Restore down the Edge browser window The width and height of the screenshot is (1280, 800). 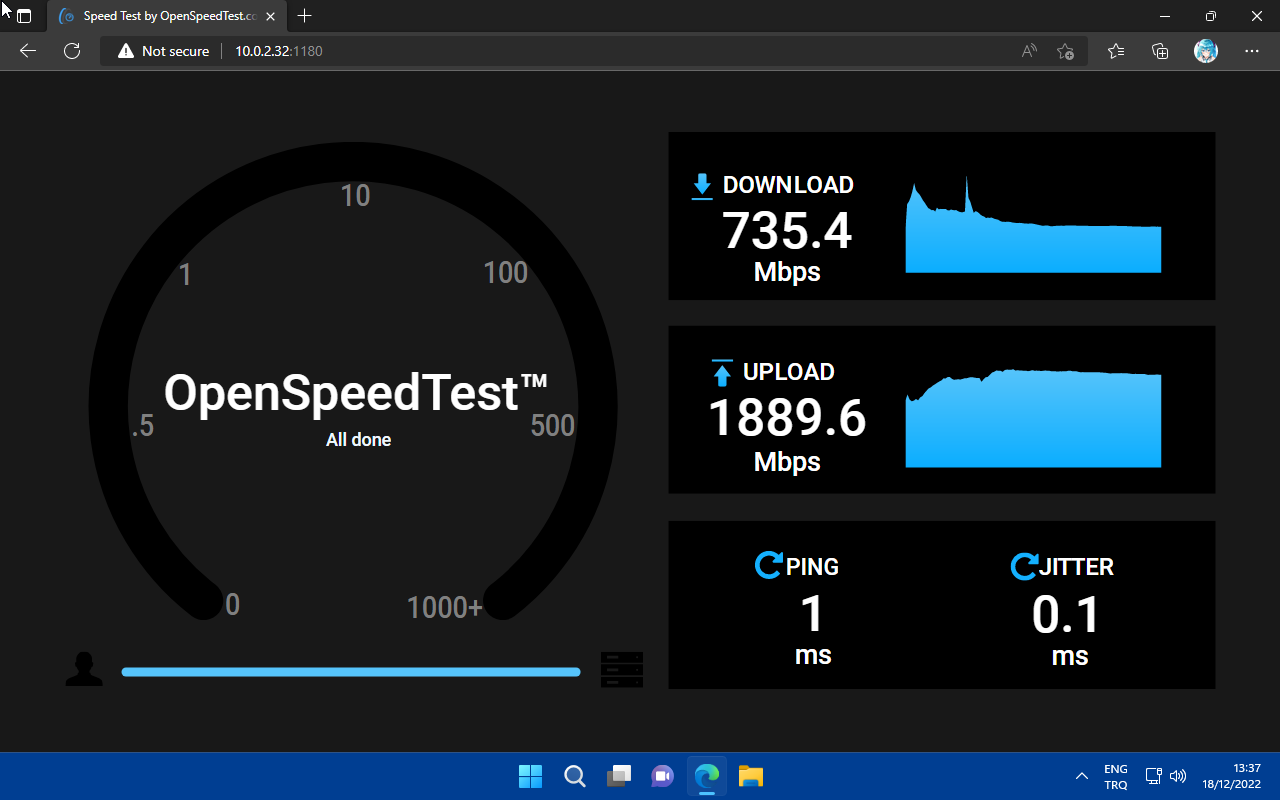point(1211,16)
